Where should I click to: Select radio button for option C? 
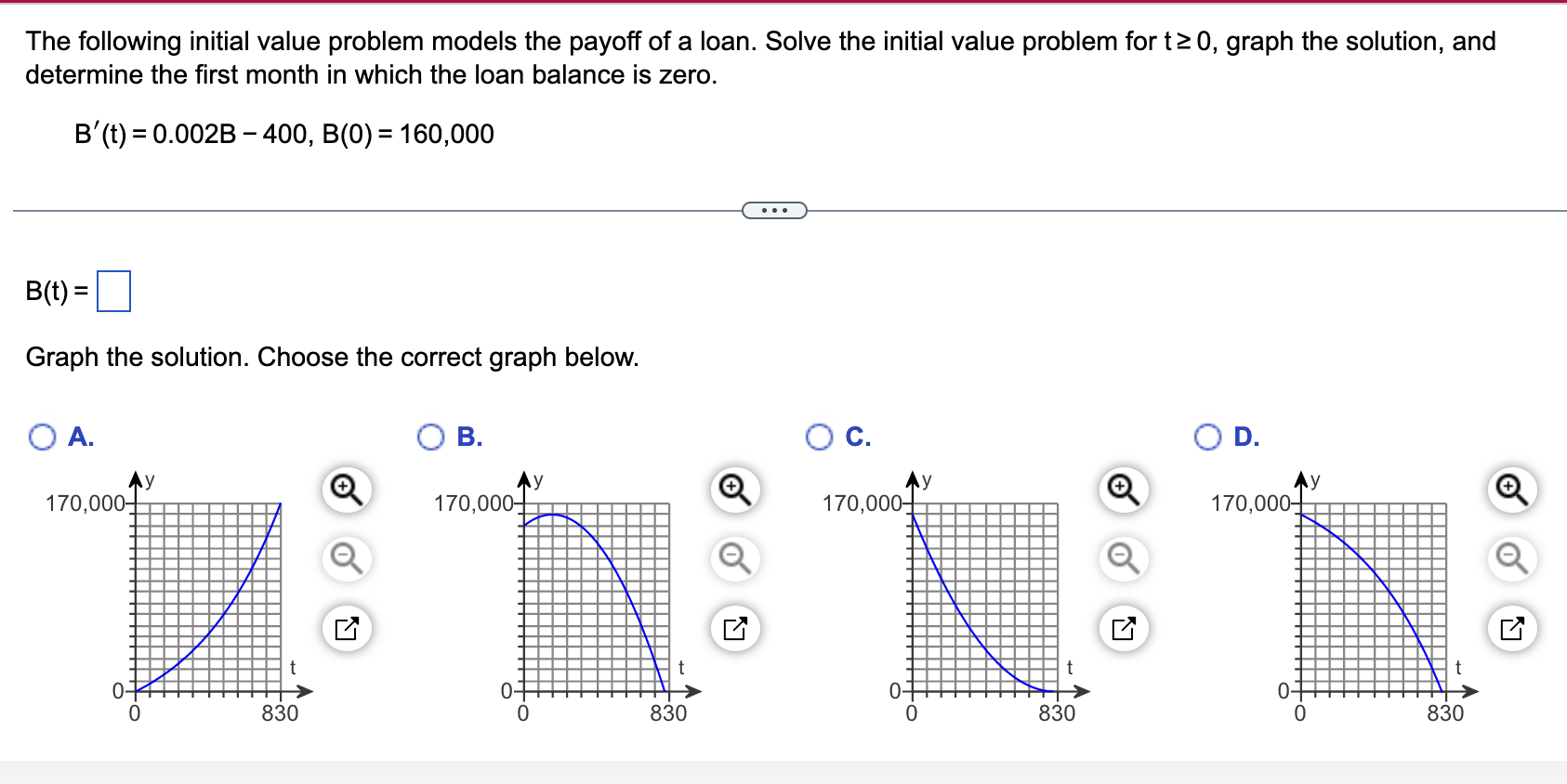pyautogui.click(x=819, y=436)
